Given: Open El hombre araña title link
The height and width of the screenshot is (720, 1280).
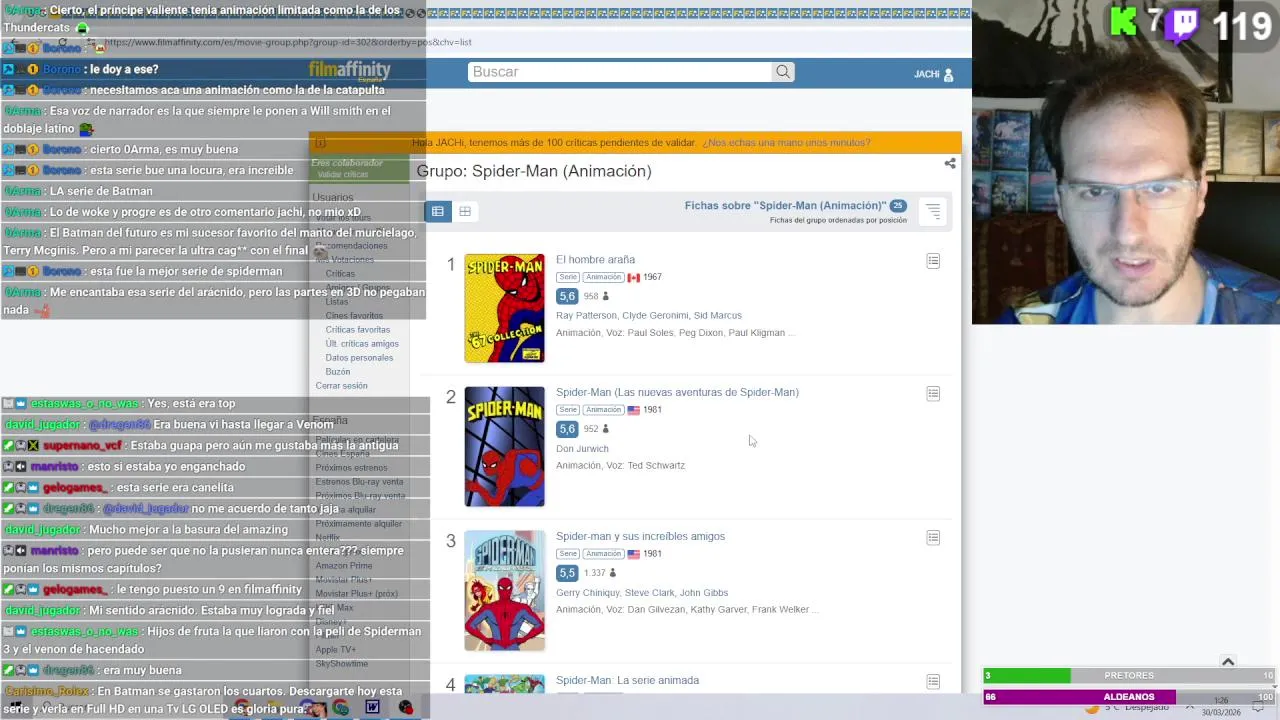Looking at the screenshot, I should pos(595,260).
